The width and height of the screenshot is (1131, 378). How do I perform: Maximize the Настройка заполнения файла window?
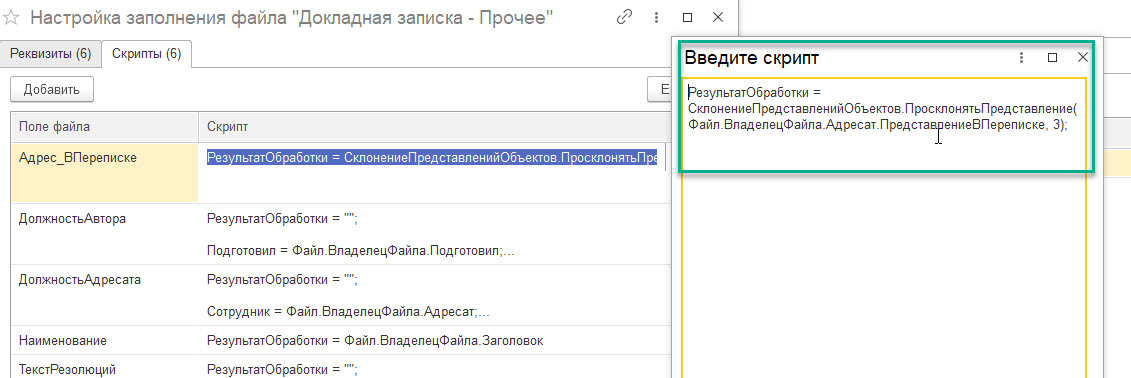click(x=687, y=18)
